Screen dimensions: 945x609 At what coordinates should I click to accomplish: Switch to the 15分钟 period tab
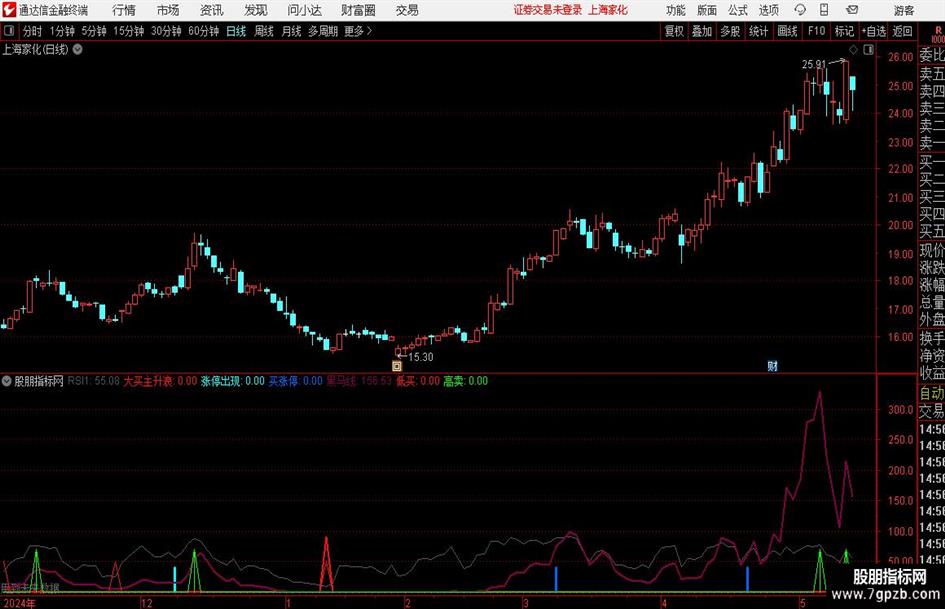[129, 31]
